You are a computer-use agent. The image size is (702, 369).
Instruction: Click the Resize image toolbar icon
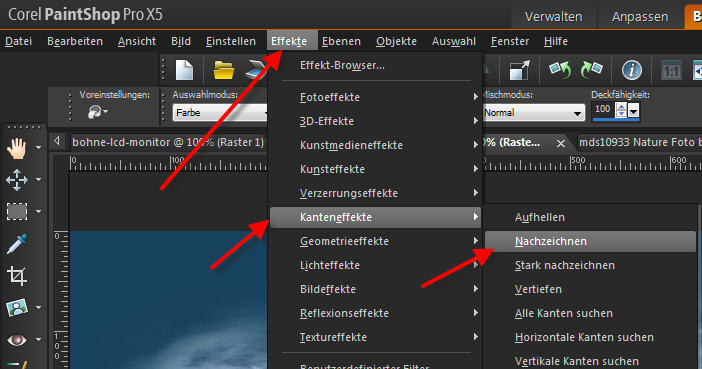519,70
